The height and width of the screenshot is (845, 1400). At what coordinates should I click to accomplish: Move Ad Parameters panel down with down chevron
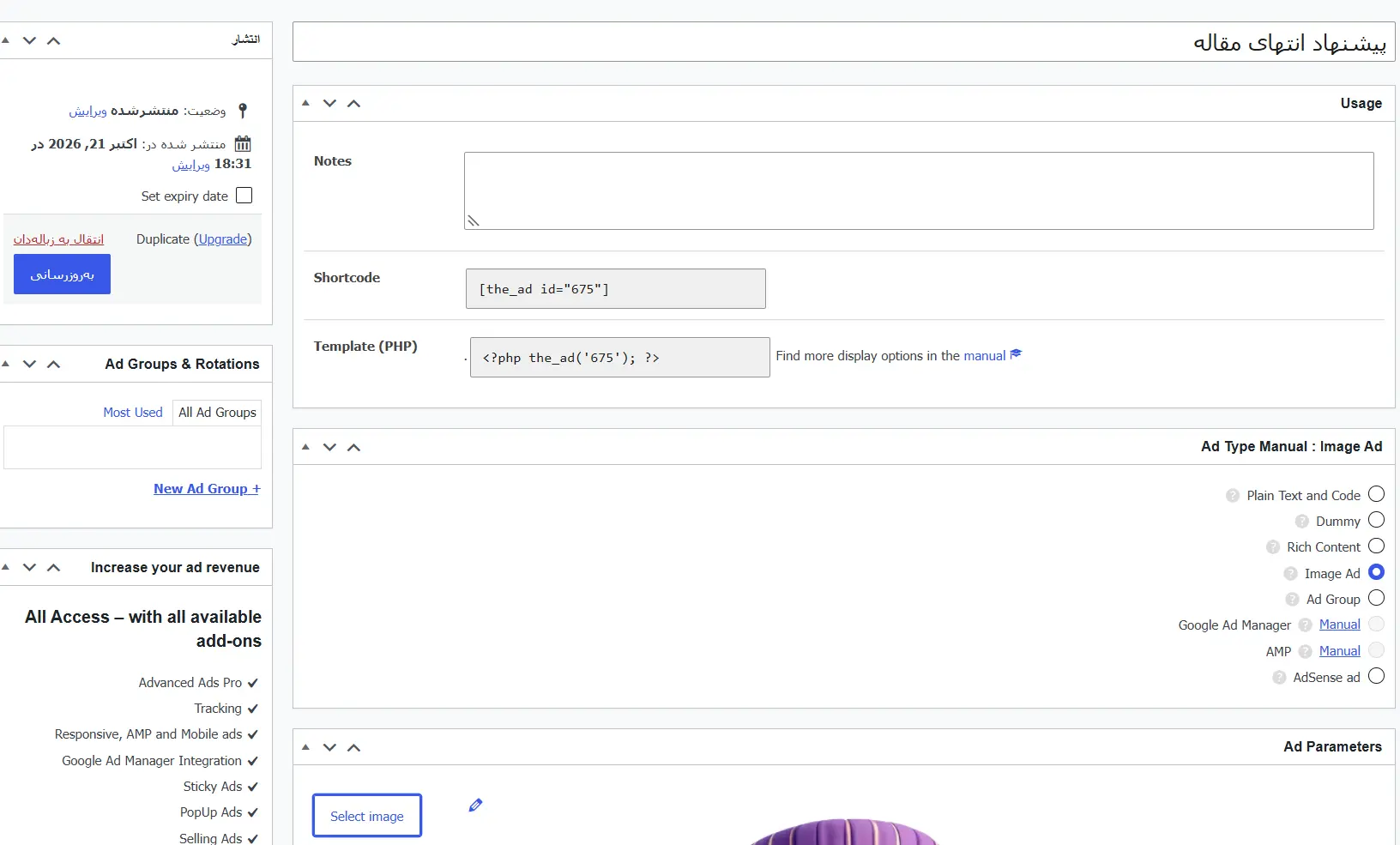[x=329, y=747]
